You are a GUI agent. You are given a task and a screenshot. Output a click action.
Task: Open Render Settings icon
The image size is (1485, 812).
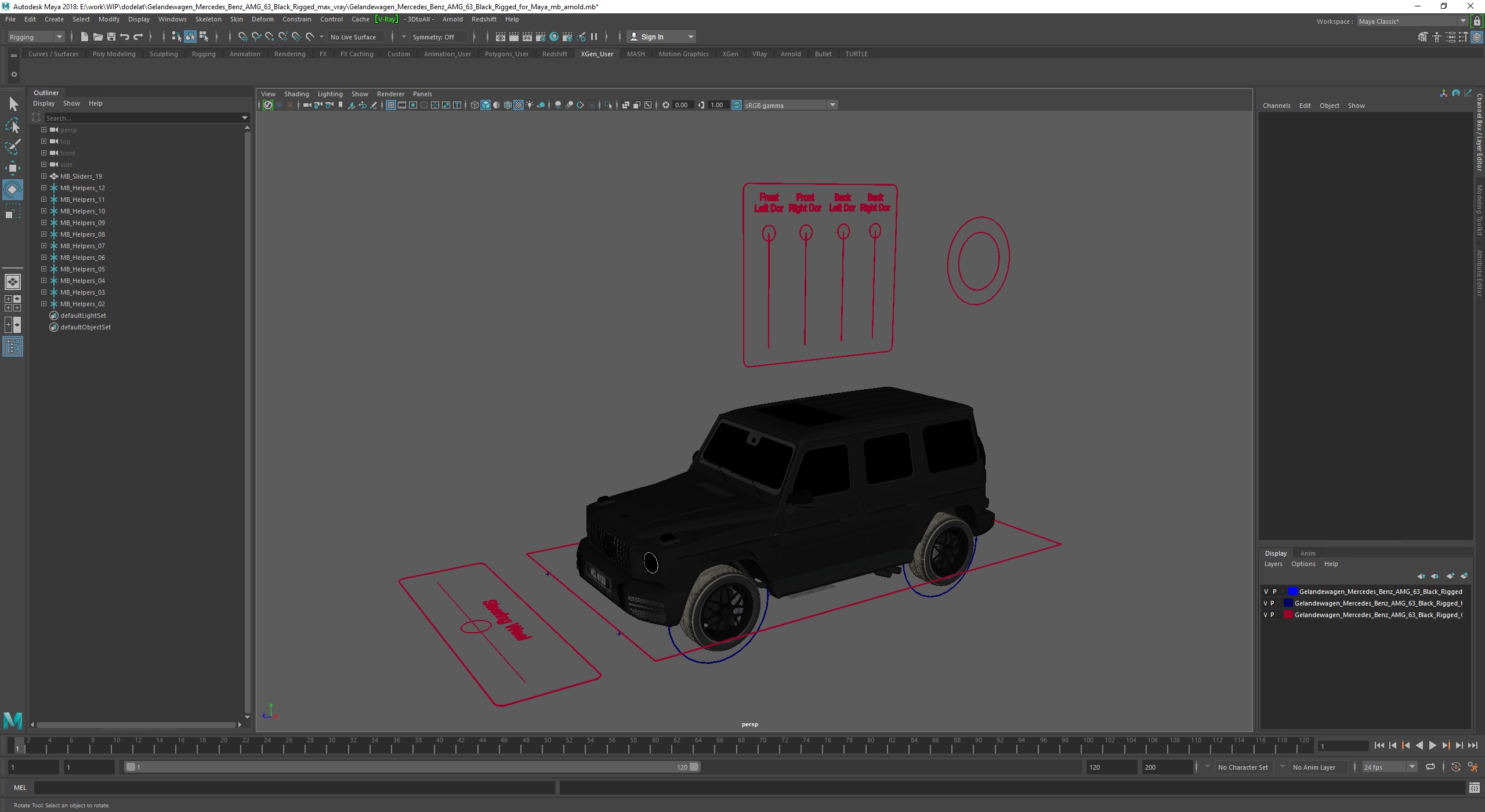click(x=540, y=37)
